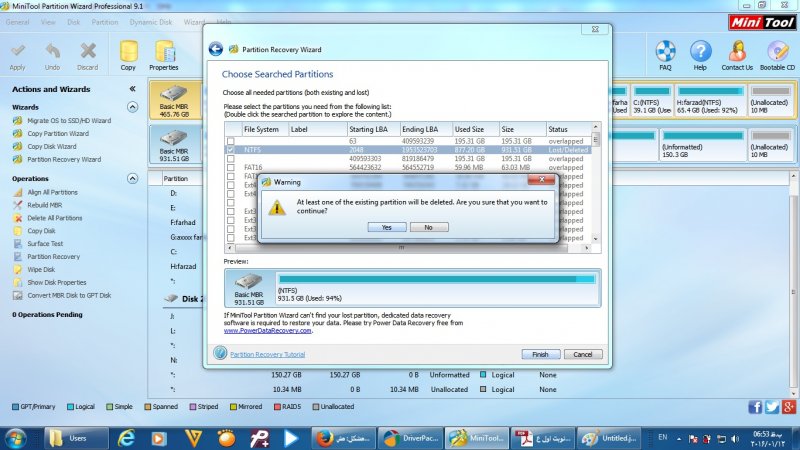Screen dimensions: 800x450
Task: Open the FAQ lifebuoy icon
Action: pos(665,55)
